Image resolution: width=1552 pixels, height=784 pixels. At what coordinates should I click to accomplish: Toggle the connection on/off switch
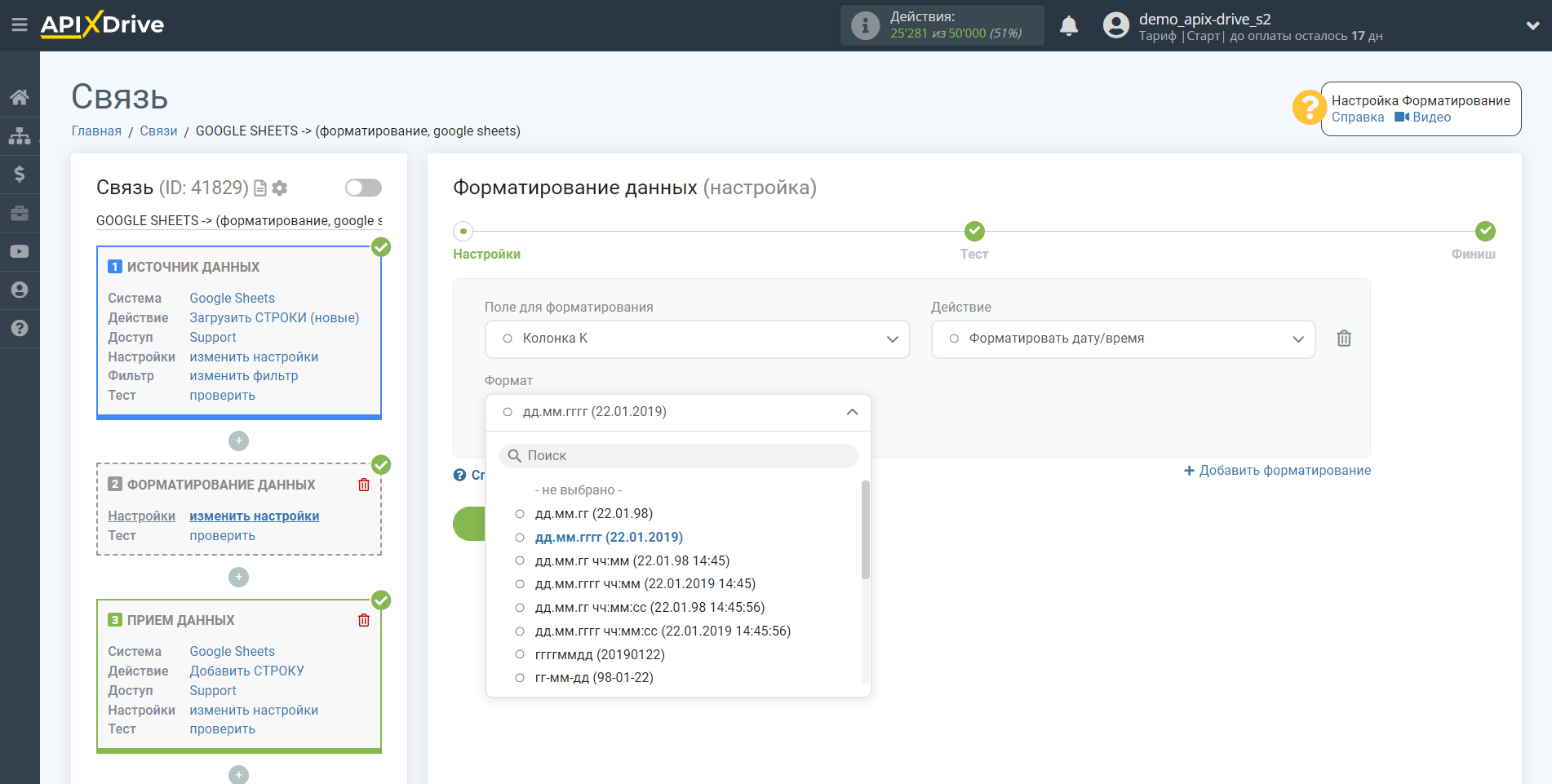[x=363, y=188]
